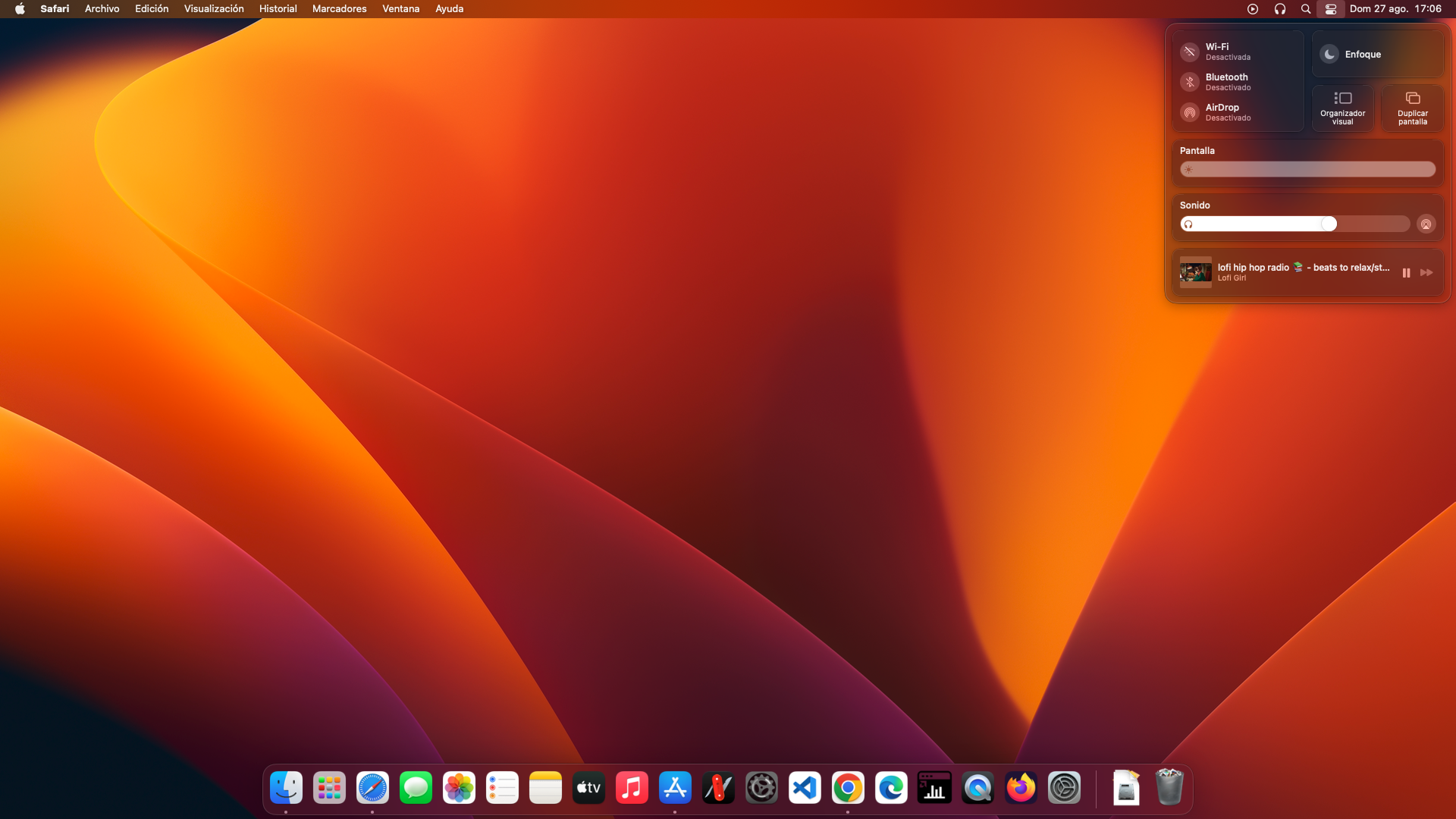The width and height of the screenshot is (1456, 819).
Task: Turn on AirDrop toggle
Action: point(1190,112)
